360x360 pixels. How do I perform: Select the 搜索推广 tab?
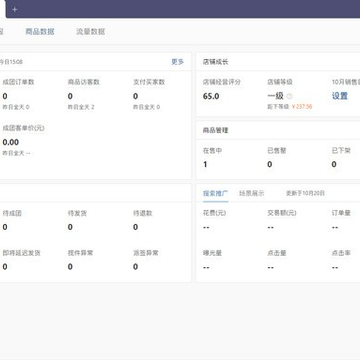216,193
